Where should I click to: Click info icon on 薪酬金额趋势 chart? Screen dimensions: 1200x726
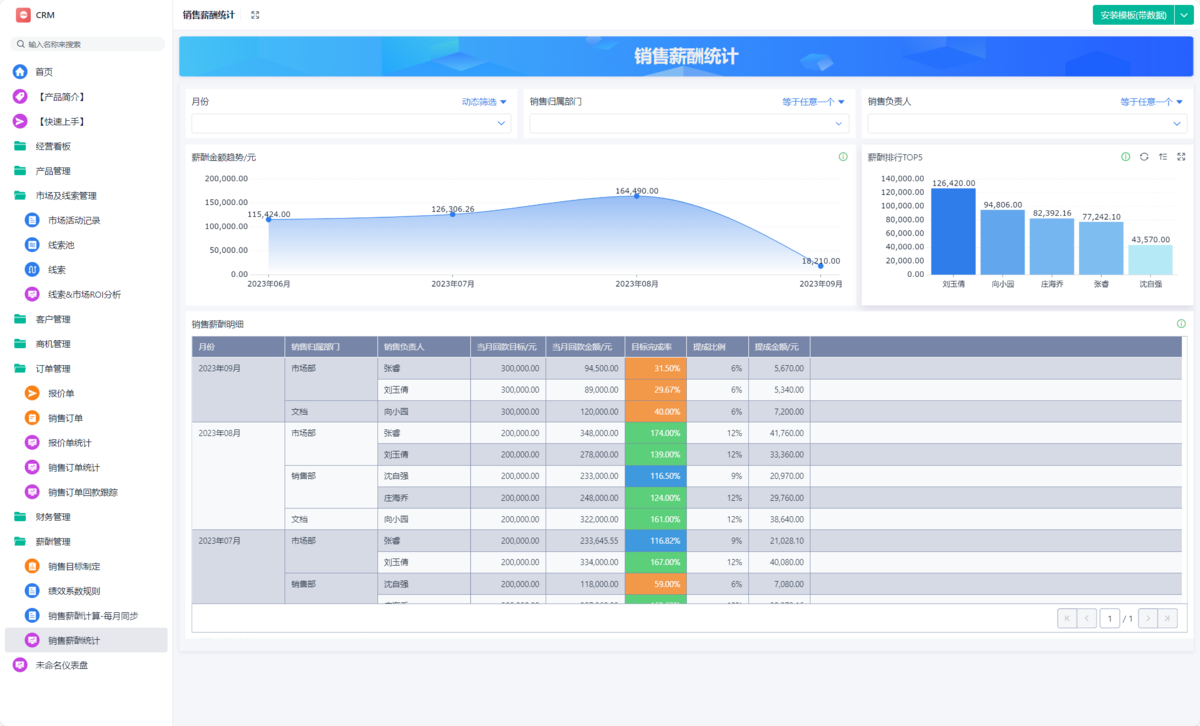(843, 157)
